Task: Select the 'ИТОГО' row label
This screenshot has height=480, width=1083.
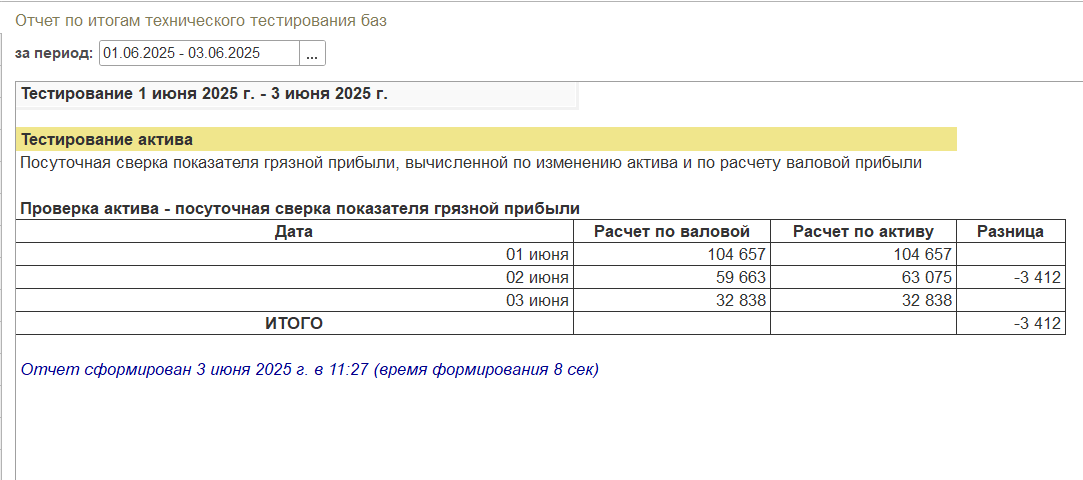Action: tap(294, 323)
